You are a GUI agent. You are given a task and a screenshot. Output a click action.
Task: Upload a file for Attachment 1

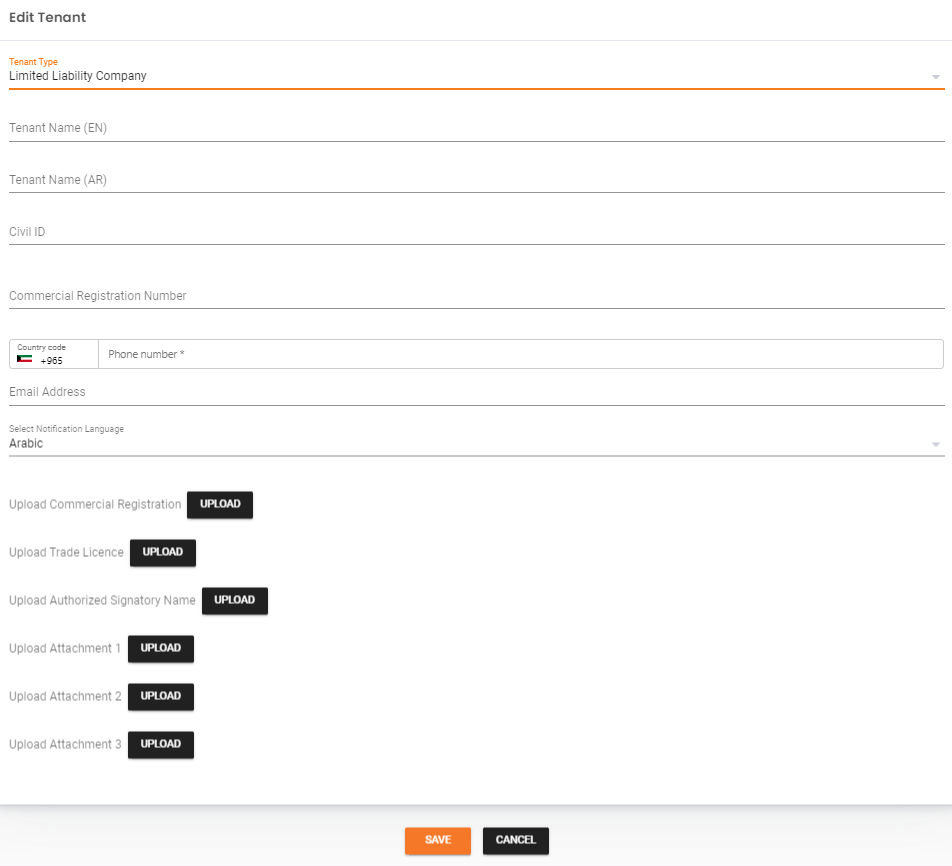pos(160,648)
